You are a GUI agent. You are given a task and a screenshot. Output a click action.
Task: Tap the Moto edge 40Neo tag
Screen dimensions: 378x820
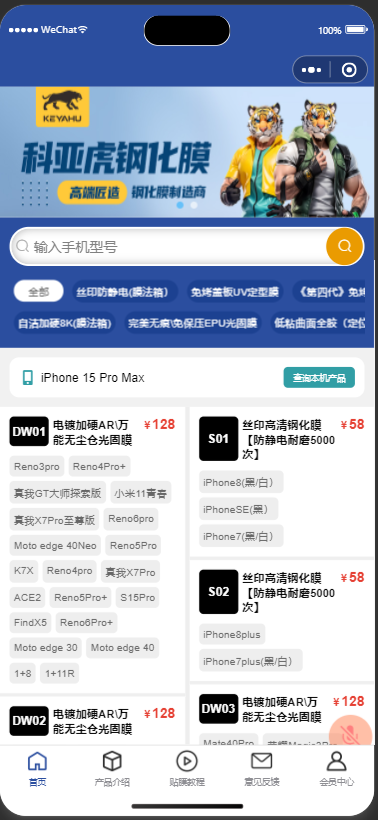[x=55, y=545]
